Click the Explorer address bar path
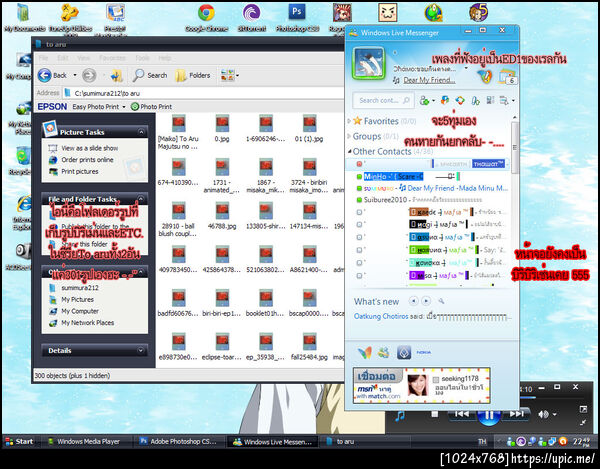This screenshot has height=469, width=600. click(203, 93)
